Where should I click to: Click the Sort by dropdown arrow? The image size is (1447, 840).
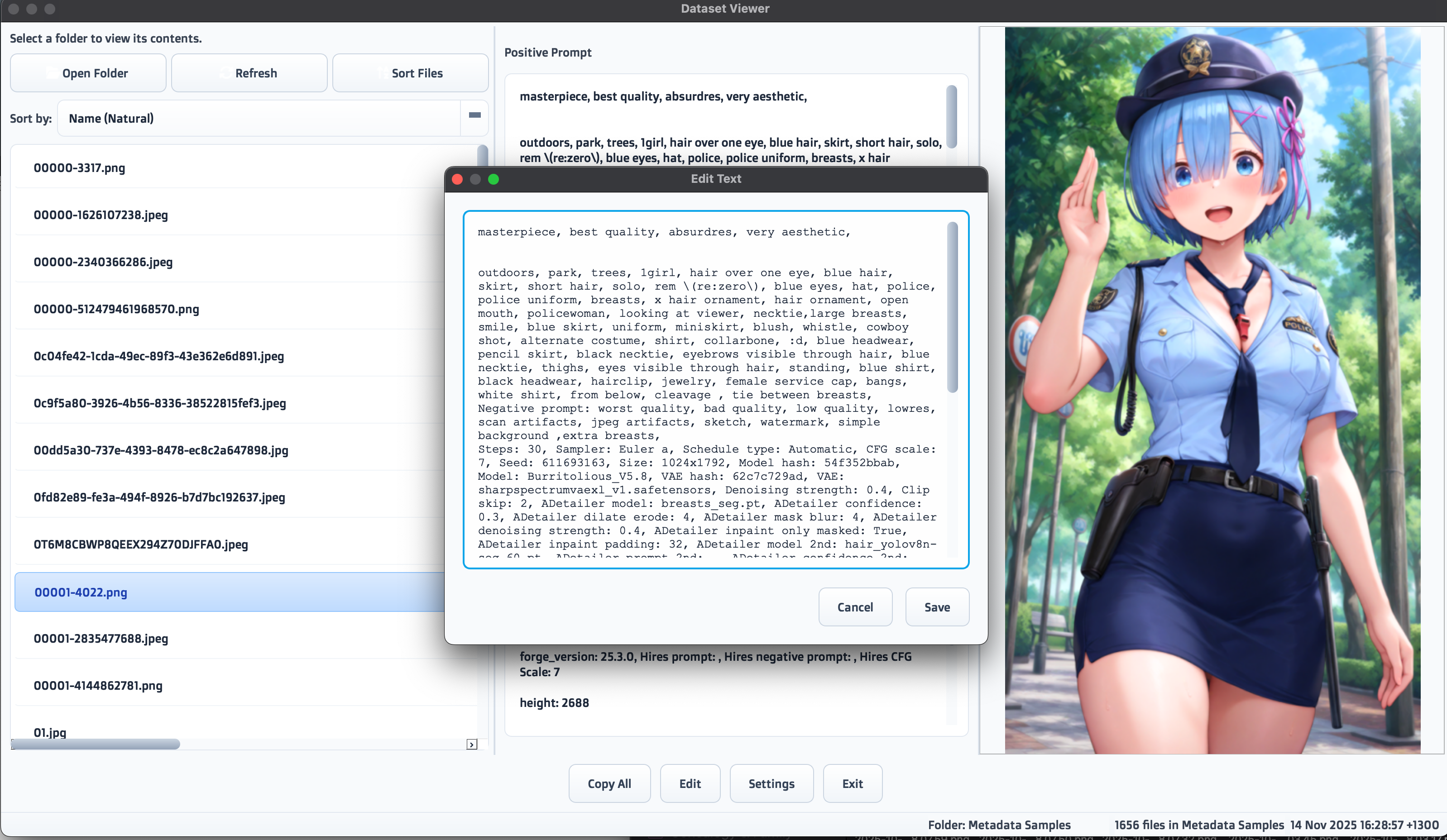click(x=474, y=117)
